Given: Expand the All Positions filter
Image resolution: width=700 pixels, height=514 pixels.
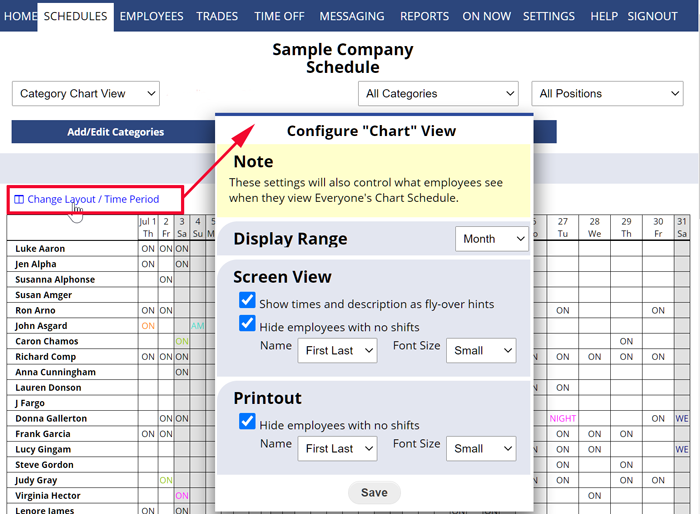Looking at the screenshot, I should [x=607, y=94].
